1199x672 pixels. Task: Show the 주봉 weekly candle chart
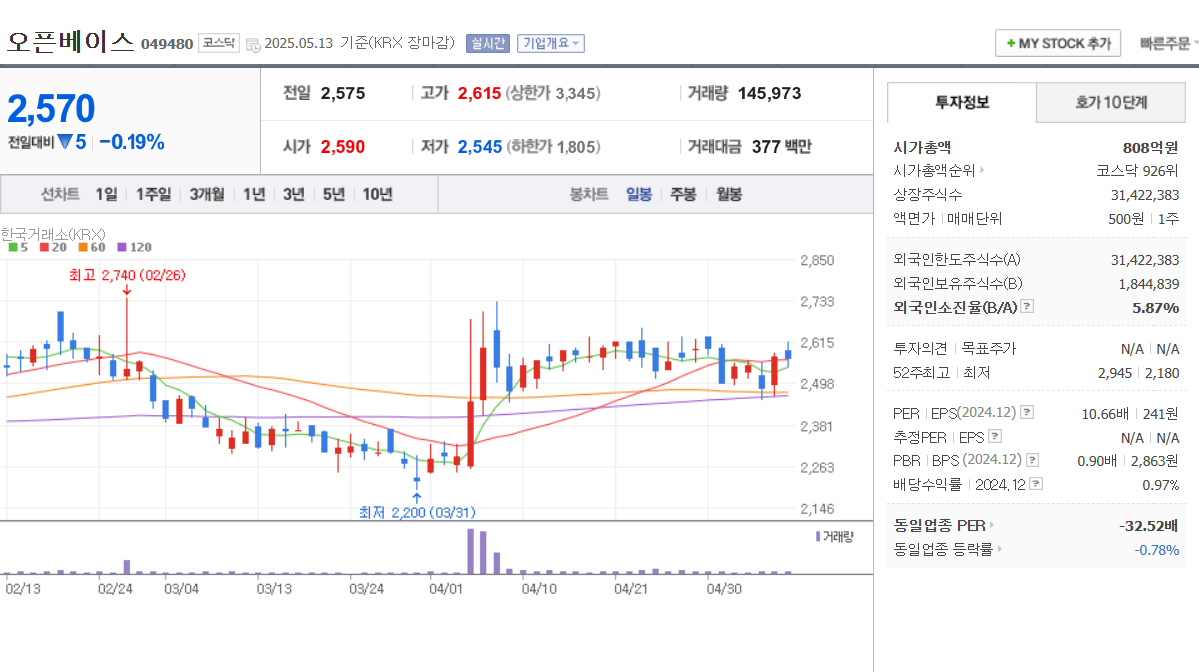click(683, 194)
